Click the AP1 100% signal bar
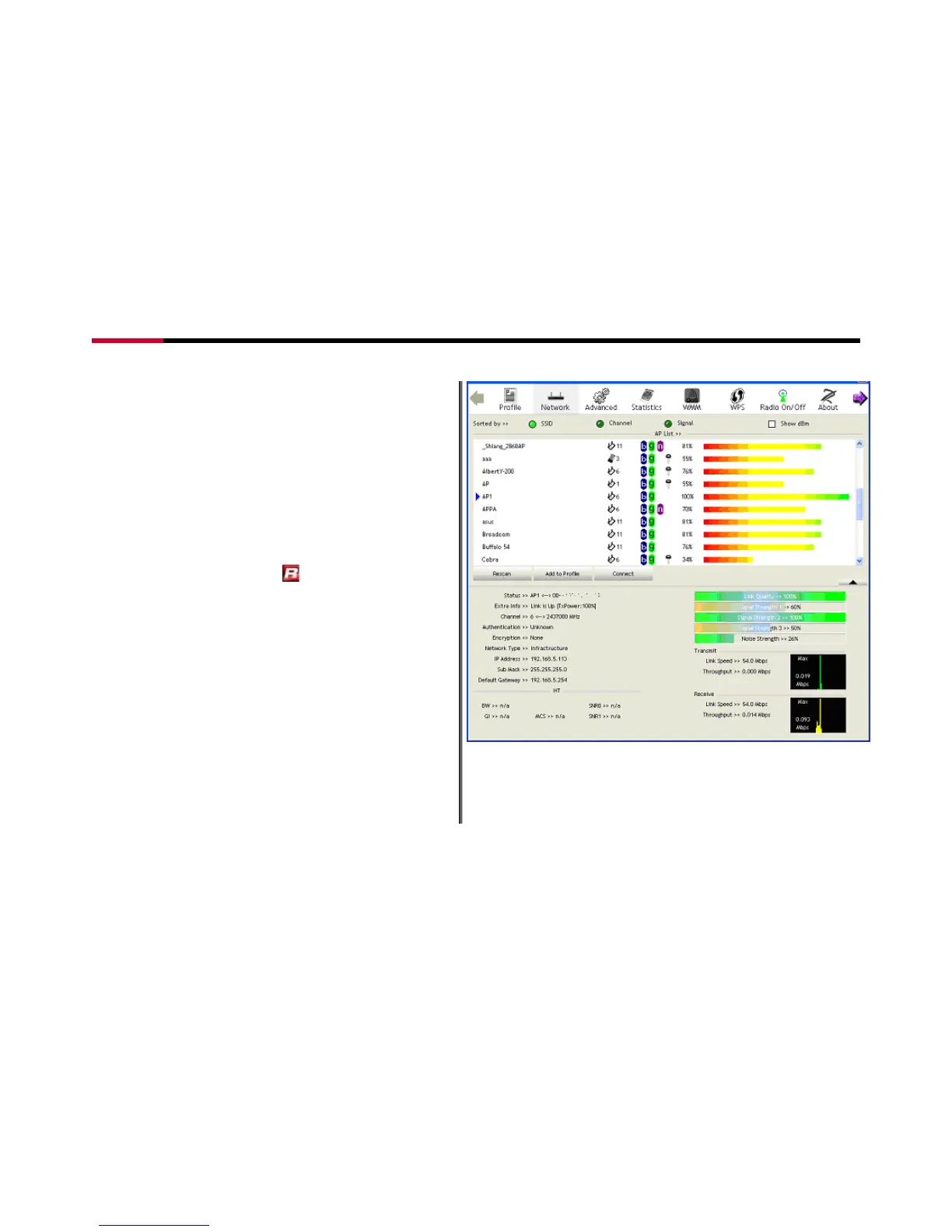The image size is (952, 1232). pyautogui.click(x=776, y=496)
